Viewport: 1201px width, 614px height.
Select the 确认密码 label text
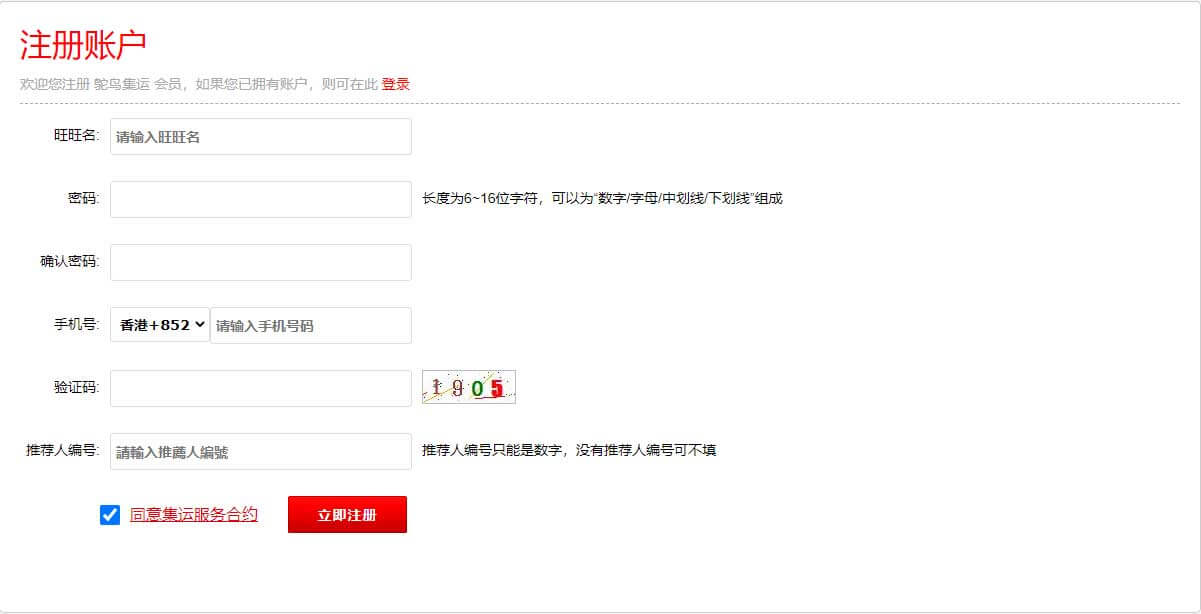point(70,261)
